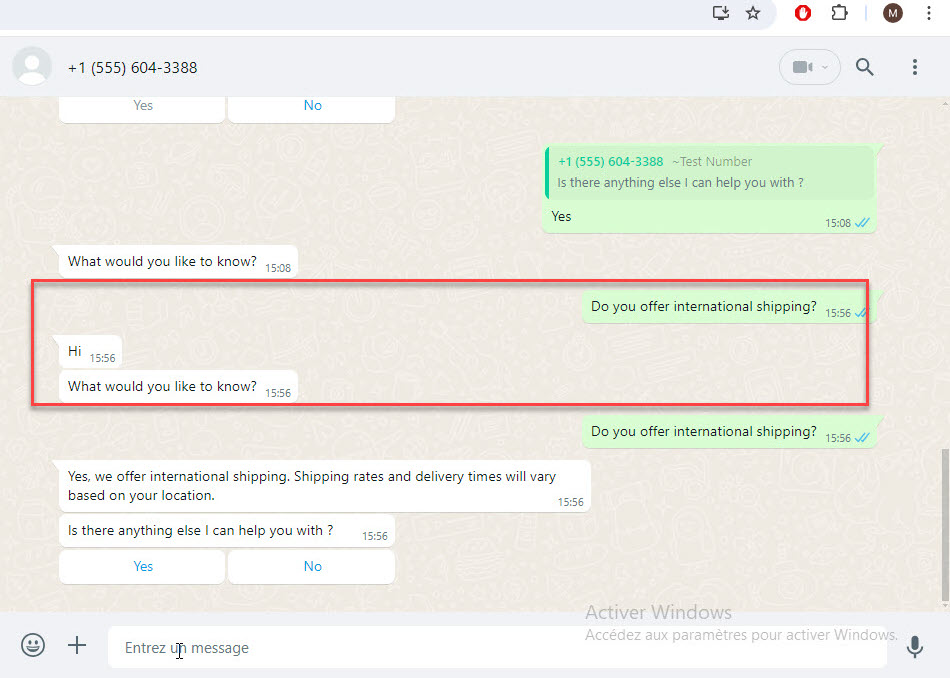Click the install app icon in address bar
This screenshot has width=950, height=678.
720,13
